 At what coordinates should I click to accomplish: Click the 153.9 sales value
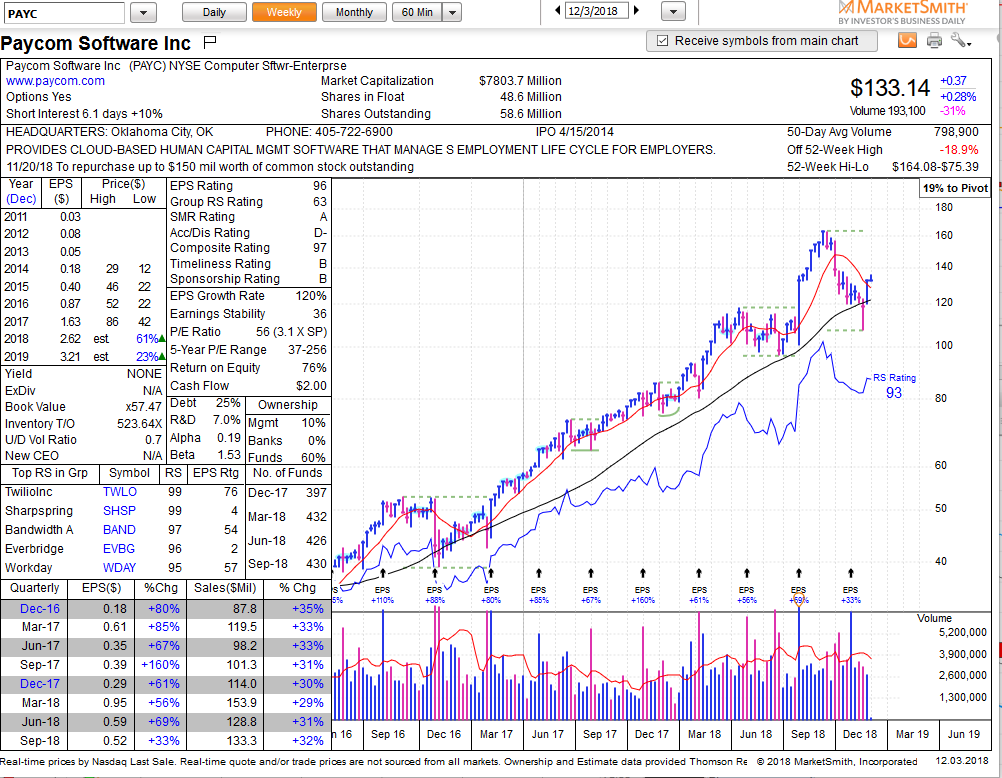click(242, 703)
